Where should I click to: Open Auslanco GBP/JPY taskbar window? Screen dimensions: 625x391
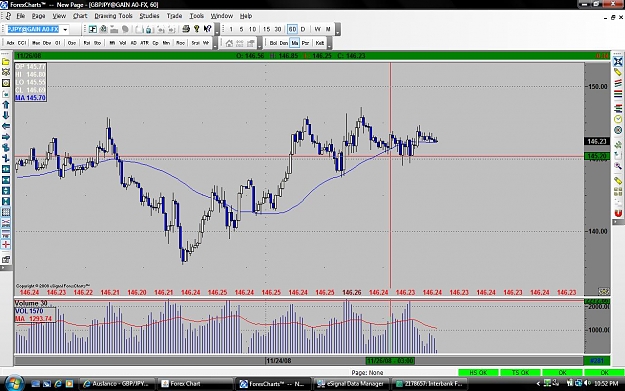(x=116, y=384)
